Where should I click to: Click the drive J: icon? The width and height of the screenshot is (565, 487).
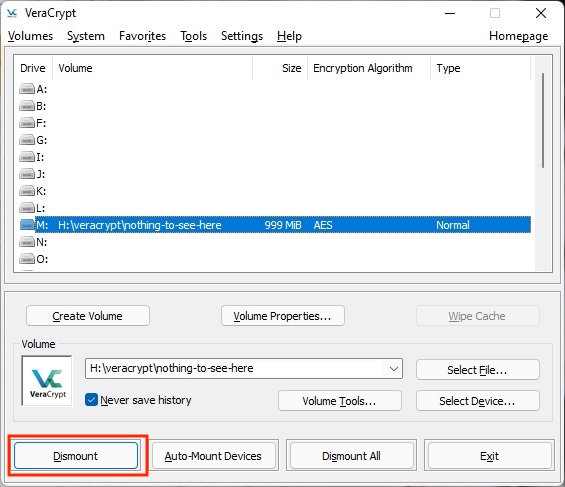[x=27, y=174]
